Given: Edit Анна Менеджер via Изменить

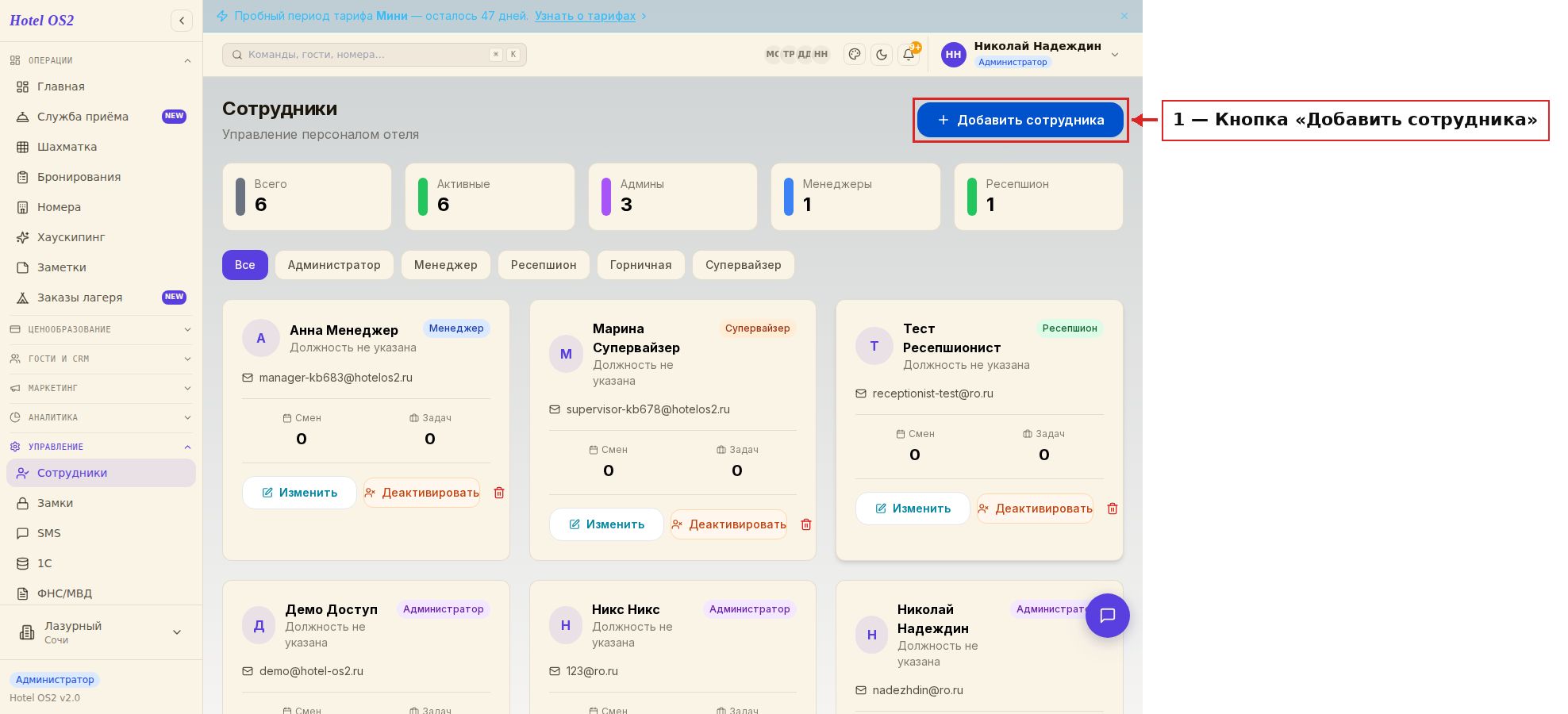Looking at the screenshot, I should (299, 493).
